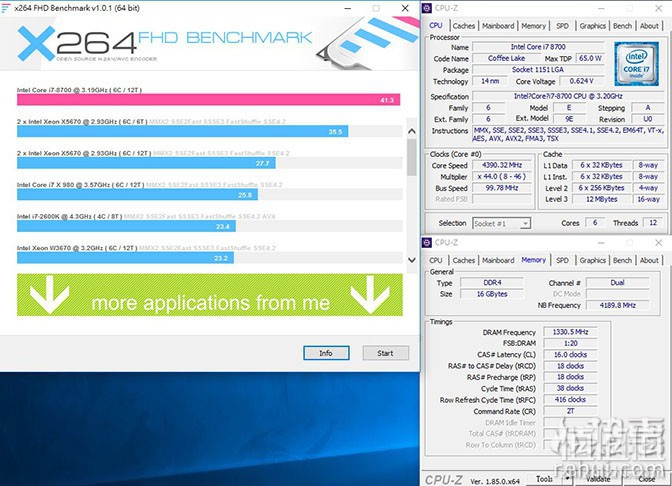This screenshot has width=672, height=486.
Task: Click the Specification field text
Action: 568,96
